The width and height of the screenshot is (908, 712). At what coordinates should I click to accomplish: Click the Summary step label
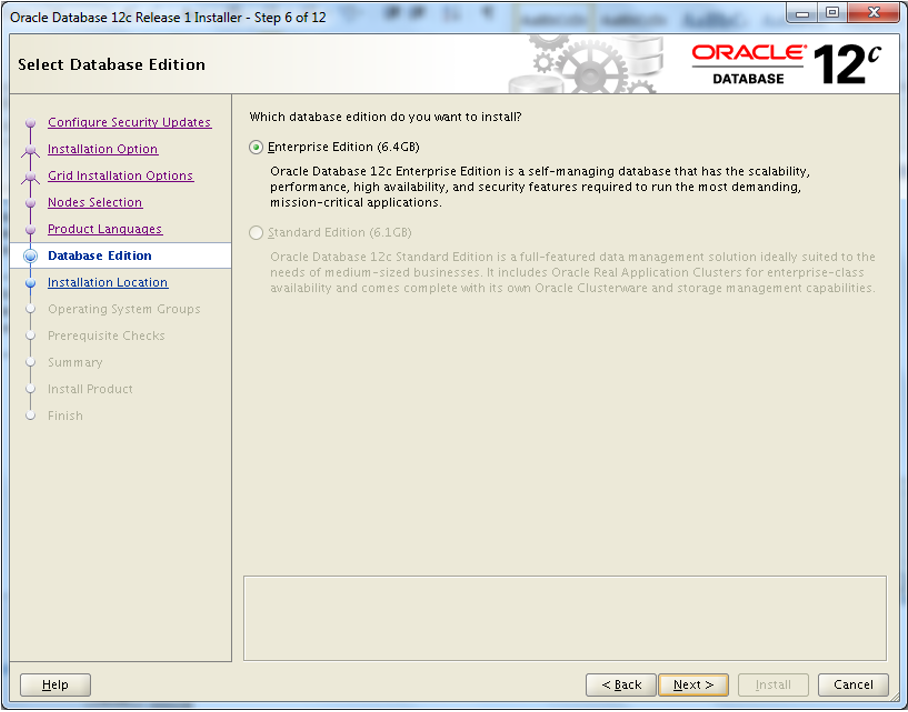75,362
